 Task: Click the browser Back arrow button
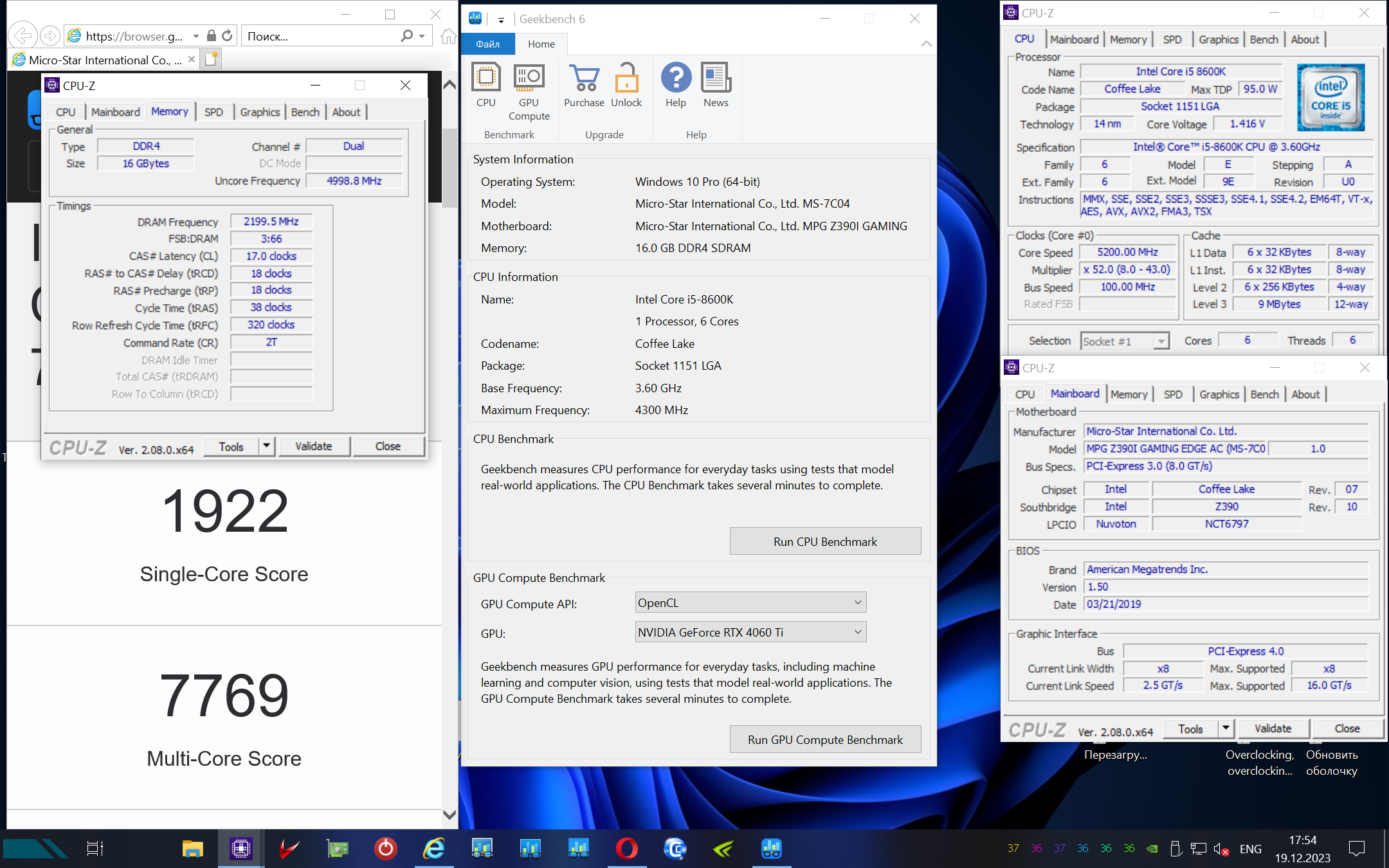tap(23, 36)
